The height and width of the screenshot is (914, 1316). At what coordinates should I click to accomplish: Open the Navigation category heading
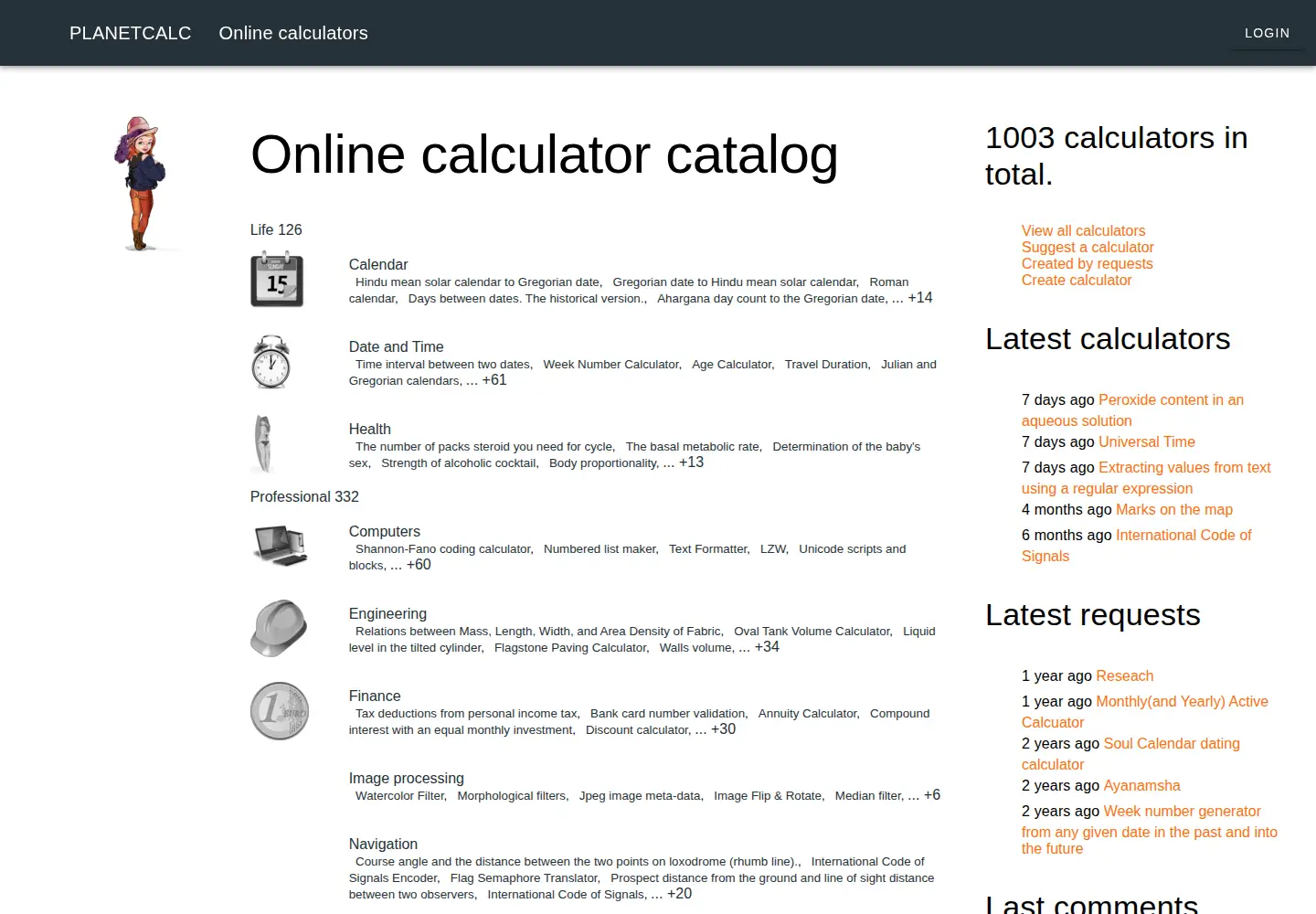(x=384, y=844)
